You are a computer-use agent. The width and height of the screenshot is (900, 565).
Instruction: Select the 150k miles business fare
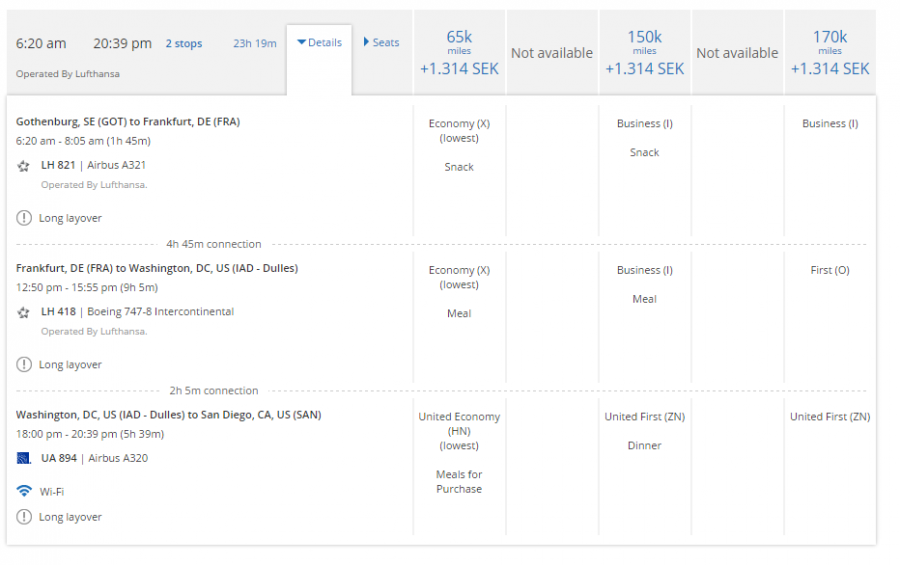[x=644, y=53]
